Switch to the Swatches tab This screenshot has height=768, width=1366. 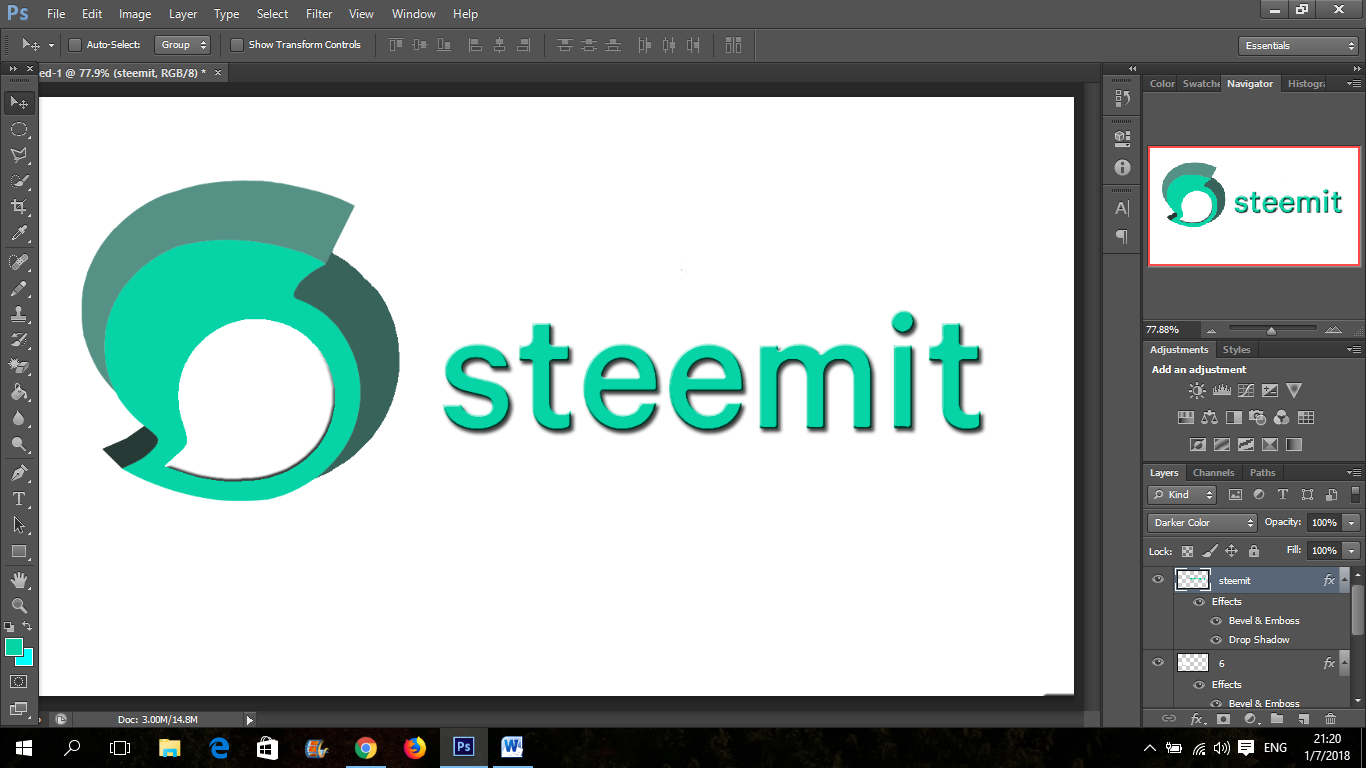pyautogui.click(x=1201, y=84)
